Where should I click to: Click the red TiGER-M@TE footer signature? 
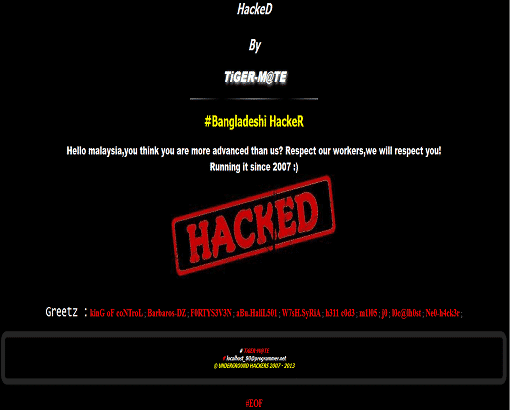256,351
